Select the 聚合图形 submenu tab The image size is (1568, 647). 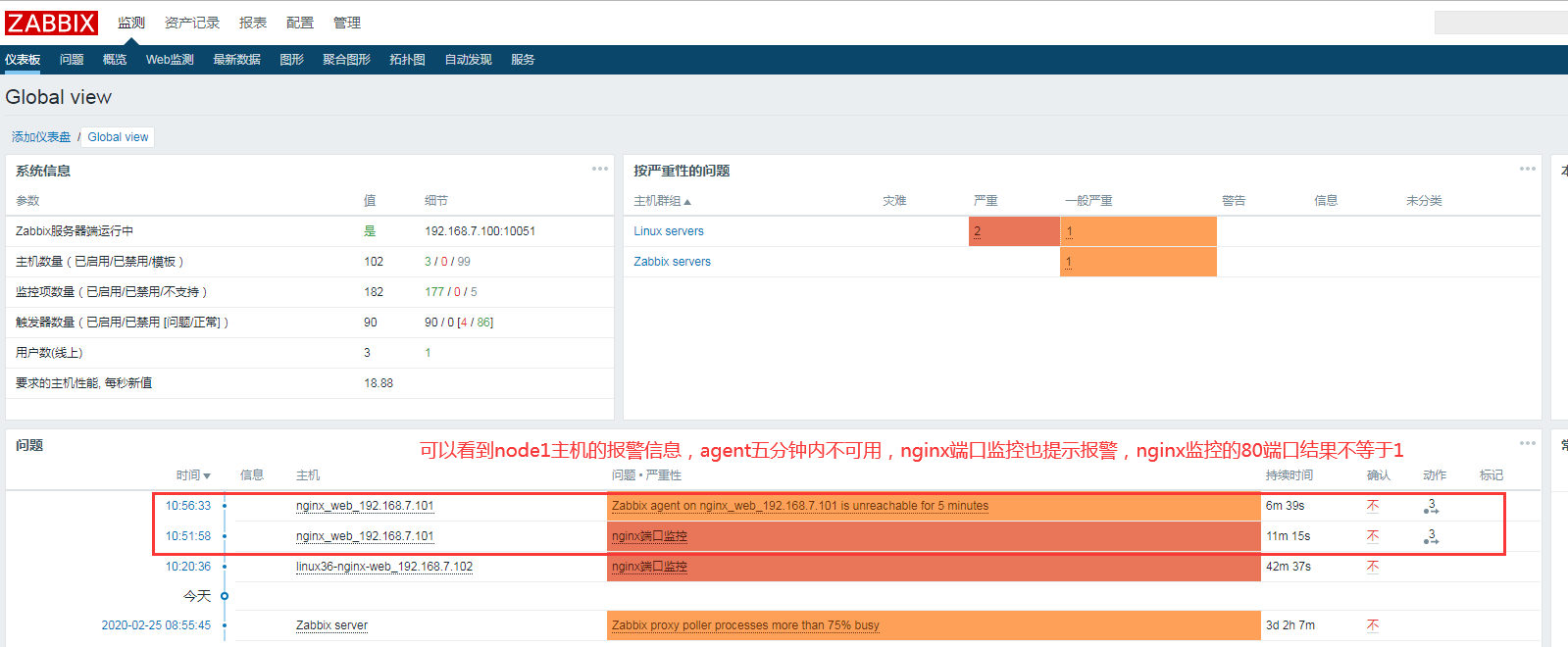(347, 60)
